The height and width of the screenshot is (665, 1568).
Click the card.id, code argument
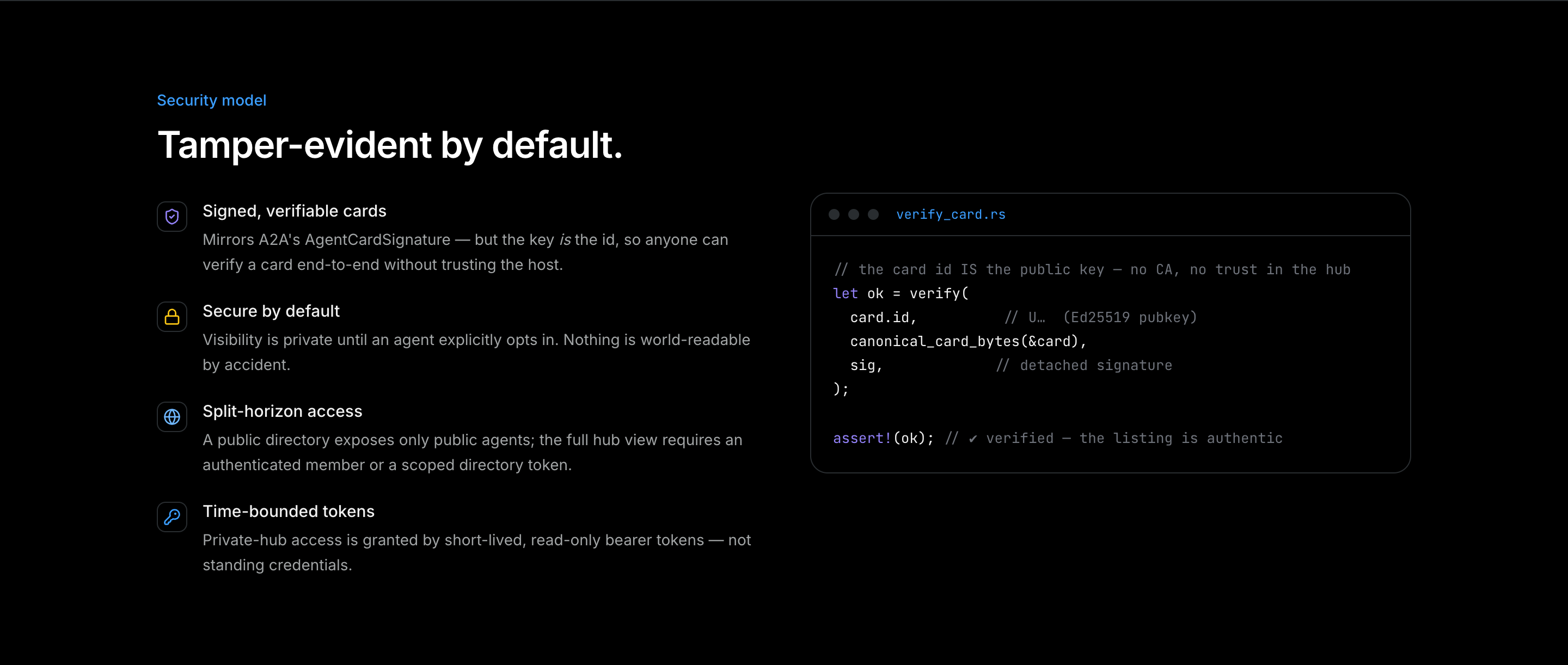[883, 318]
